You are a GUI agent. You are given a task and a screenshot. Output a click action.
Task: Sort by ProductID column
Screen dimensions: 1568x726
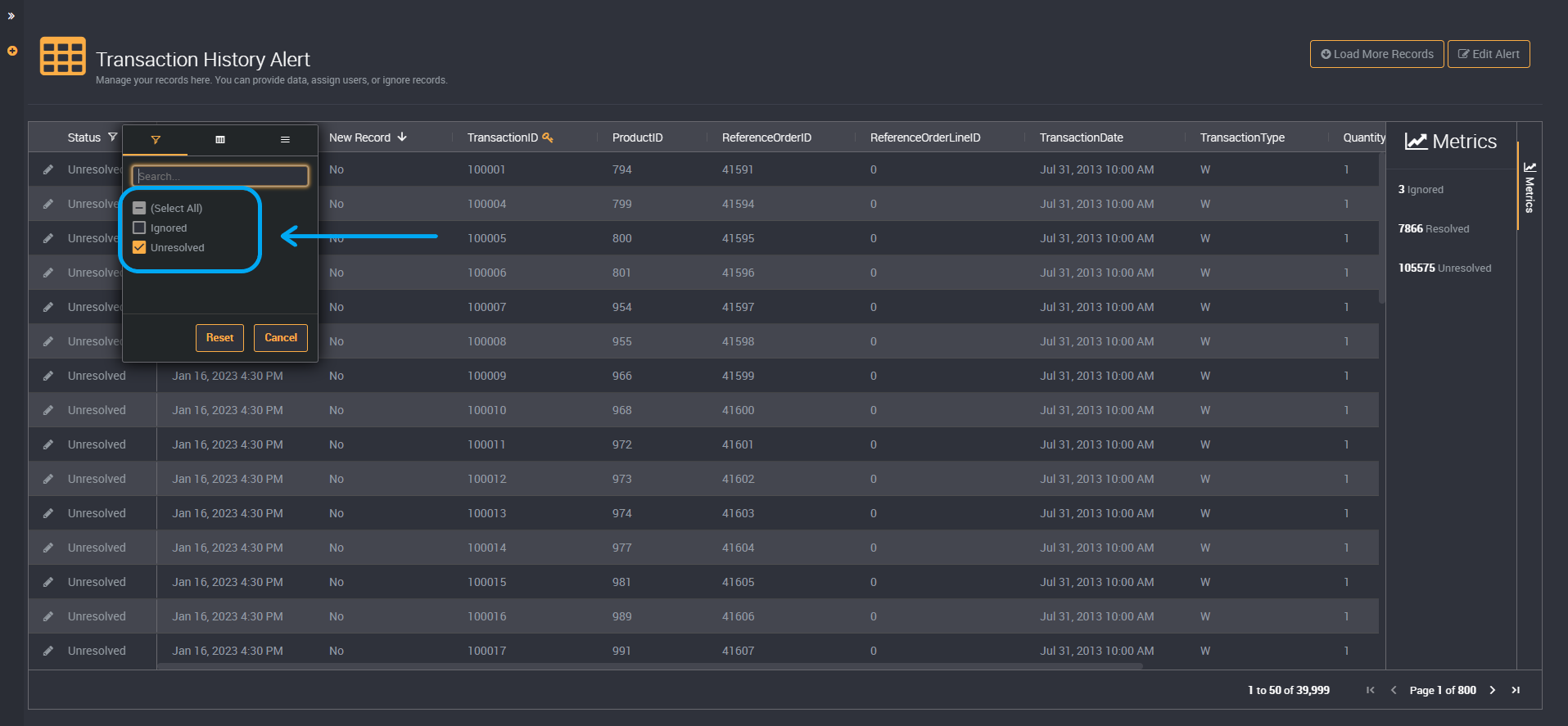[x=638, y=138]
